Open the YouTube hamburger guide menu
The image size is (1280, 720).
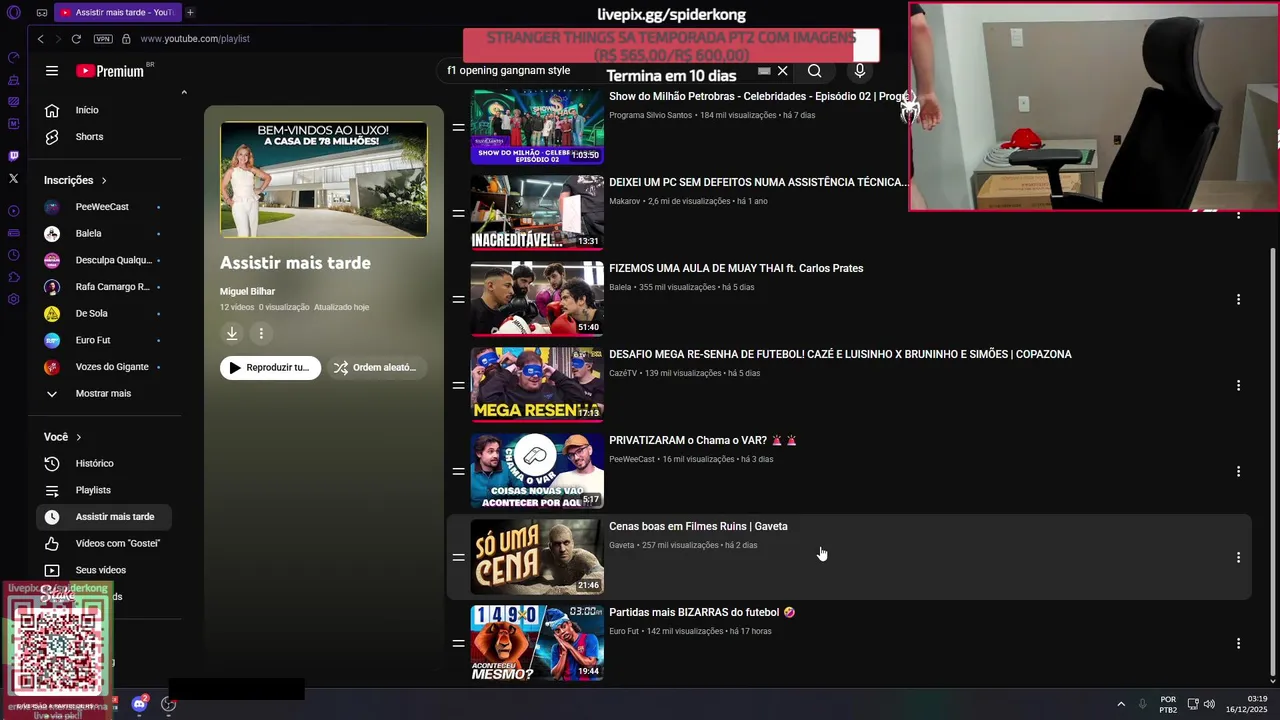(x=52, y=71)
